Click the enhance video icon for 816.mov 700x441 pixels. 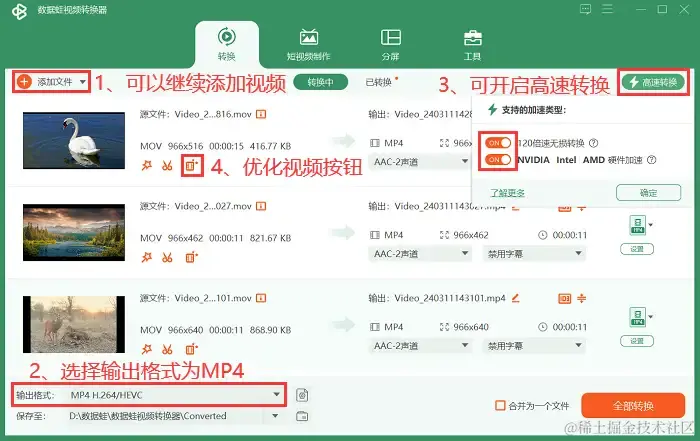(x=192, y=166)
